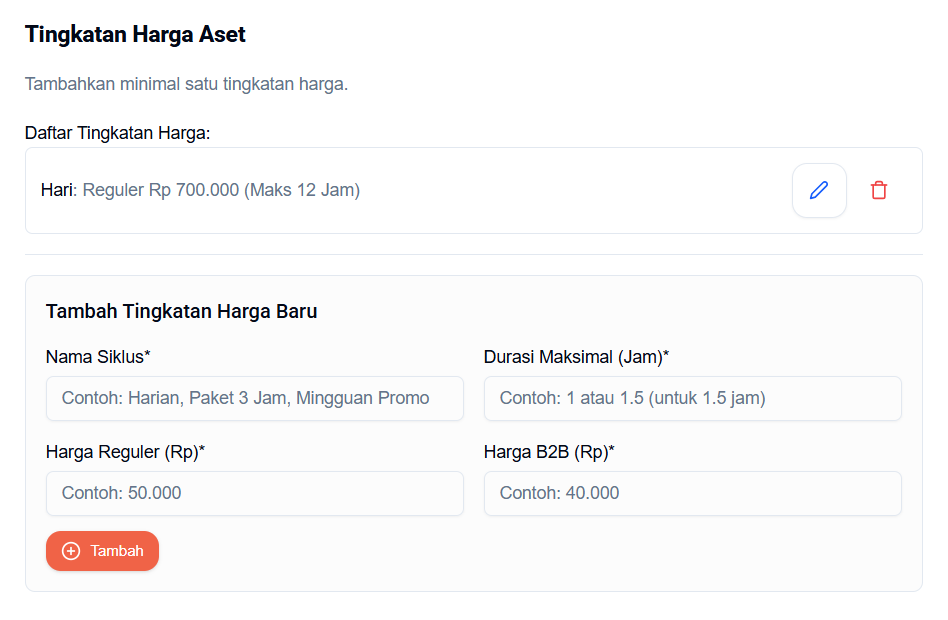
Task: Click the Tingkatan Harga Aset heading
Action: [x=135, y=35]
